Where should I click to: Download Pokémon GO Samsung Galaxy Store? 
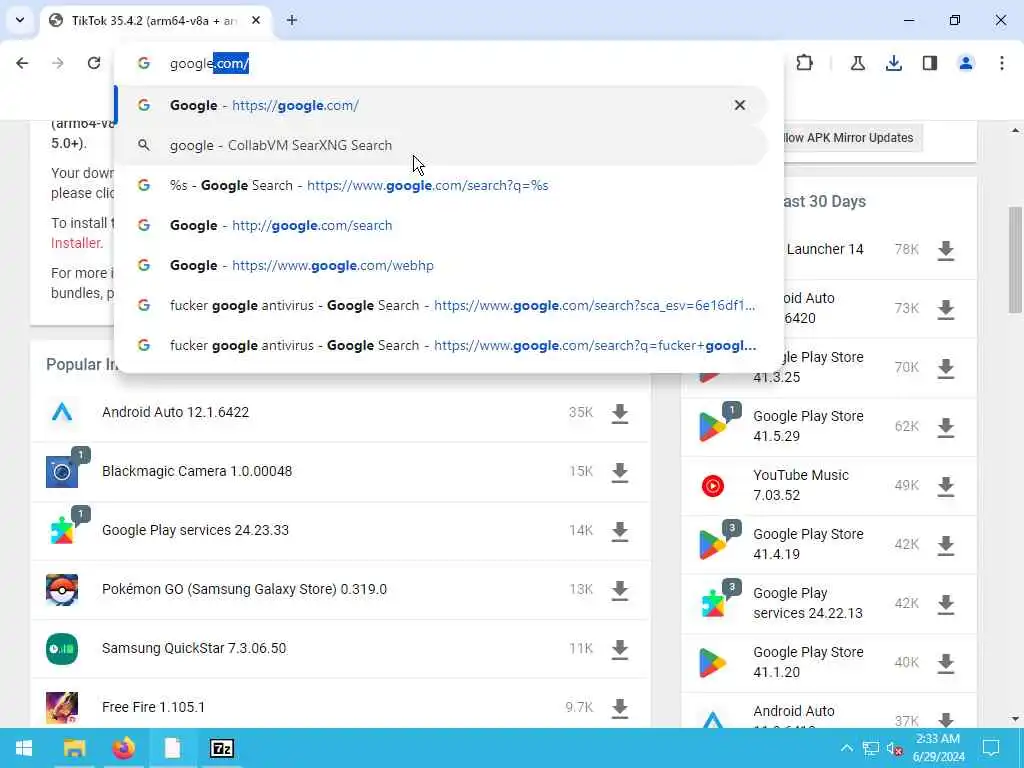tap(620, 590)
